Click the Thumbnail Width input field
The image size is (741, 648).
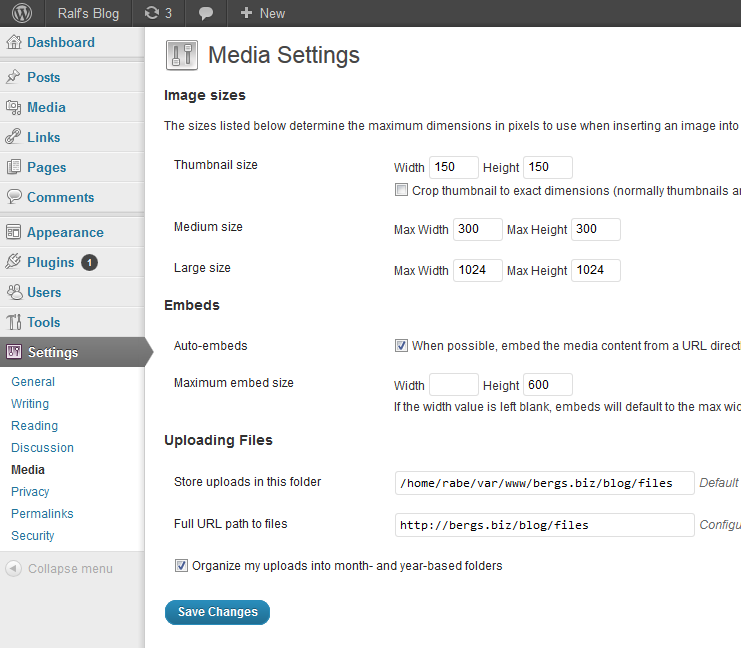click(x=453, y=167)
